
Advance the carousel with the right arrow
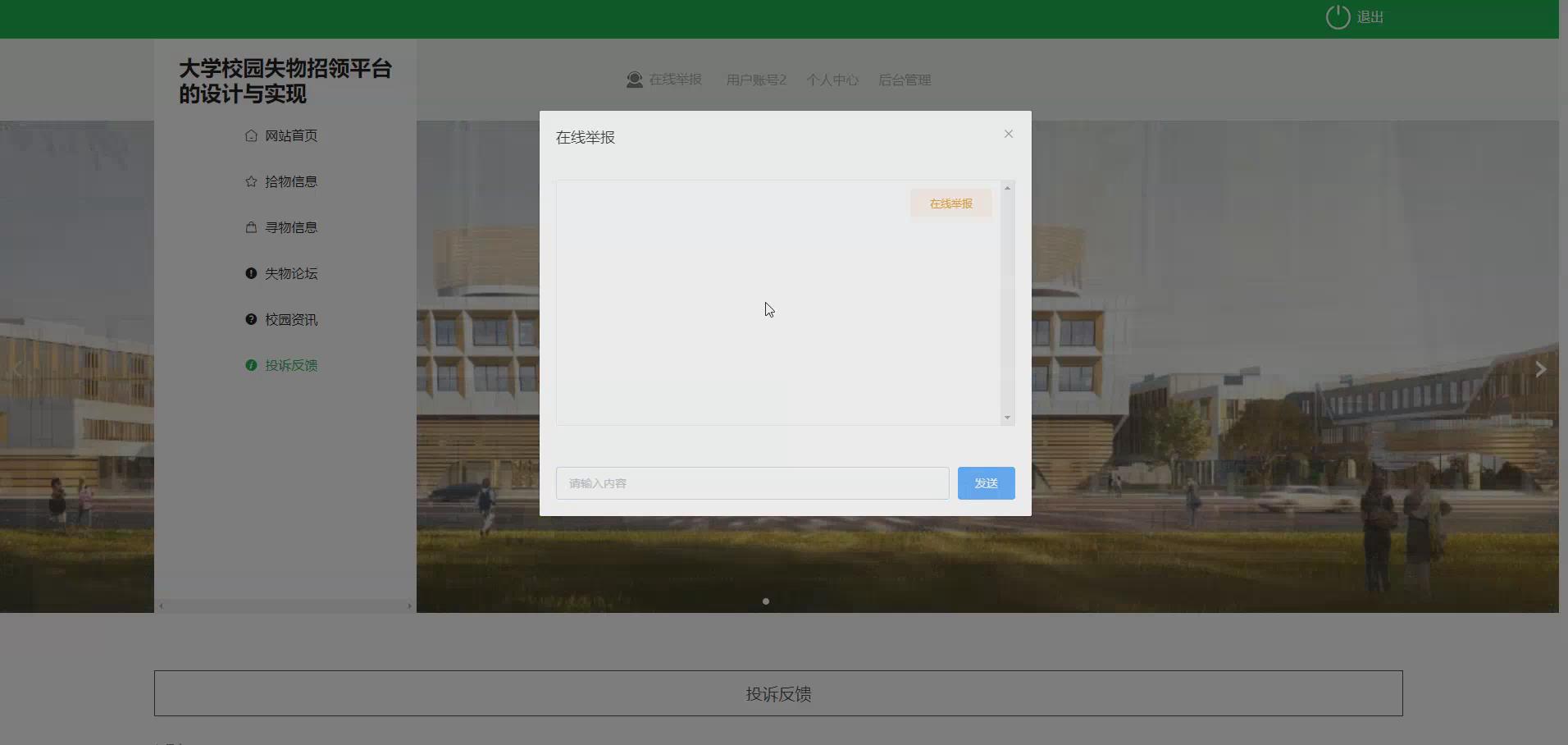(x=1541, y=369)
